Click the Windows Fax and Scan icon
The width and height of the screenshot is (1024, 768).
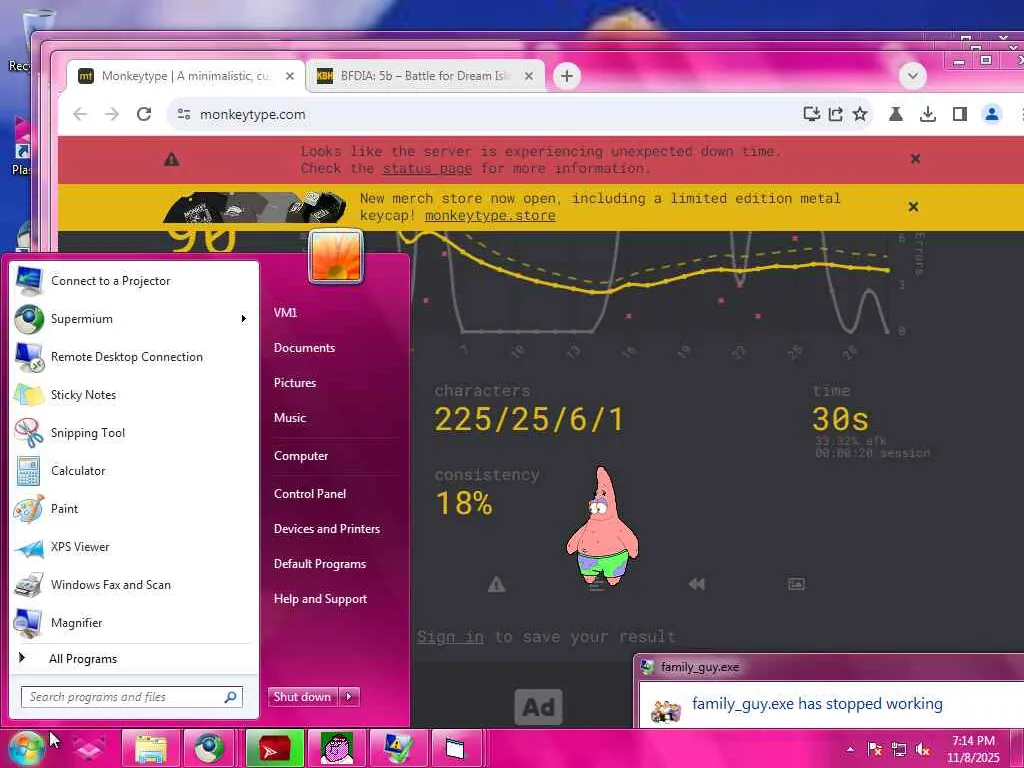click(x=29, y=584)
